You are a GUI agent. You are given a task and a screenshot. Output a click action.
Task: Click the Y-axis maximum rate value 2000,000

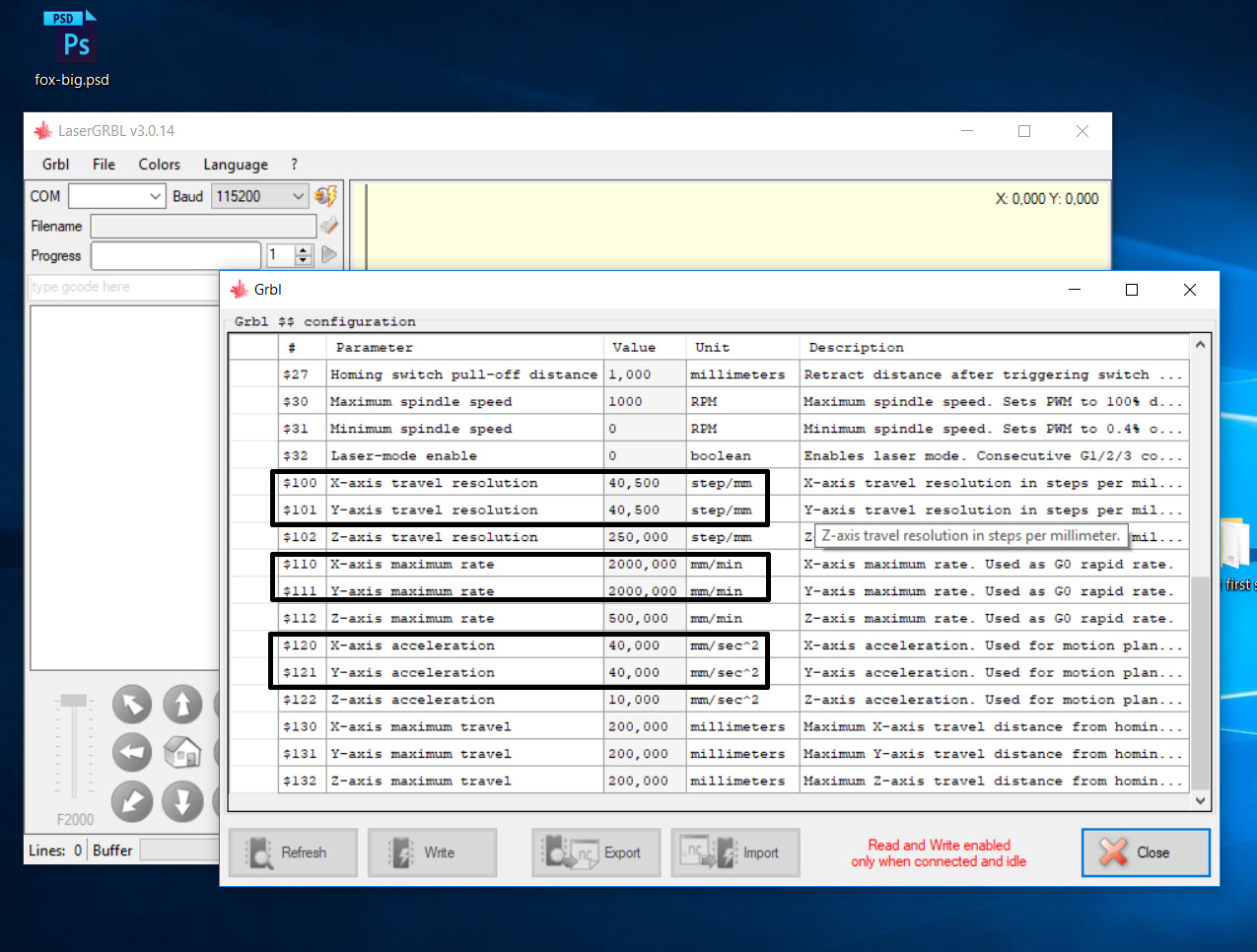643,591
